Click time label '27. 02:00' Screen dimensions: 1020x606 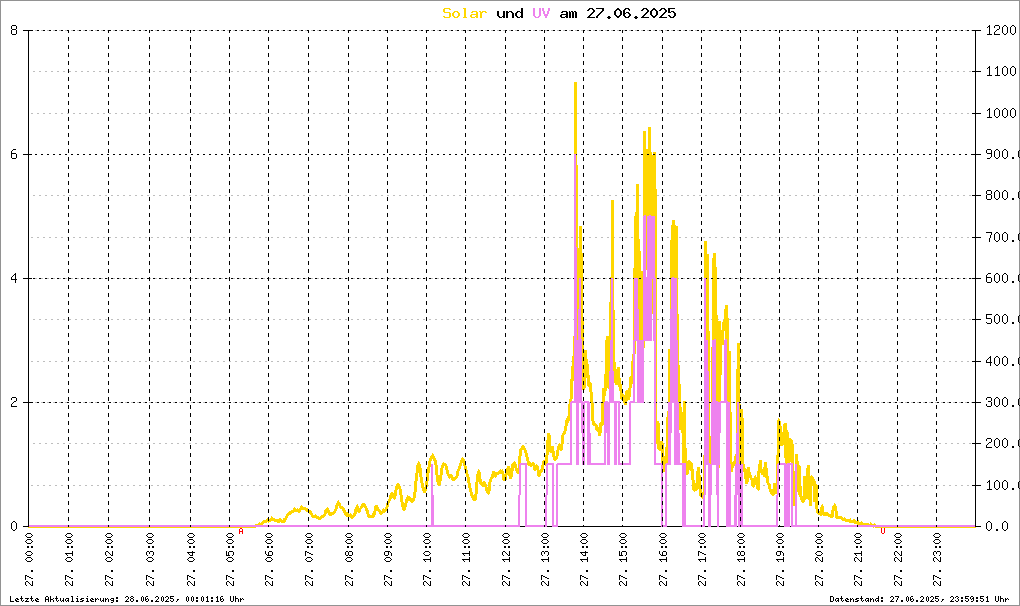point(109,559)
